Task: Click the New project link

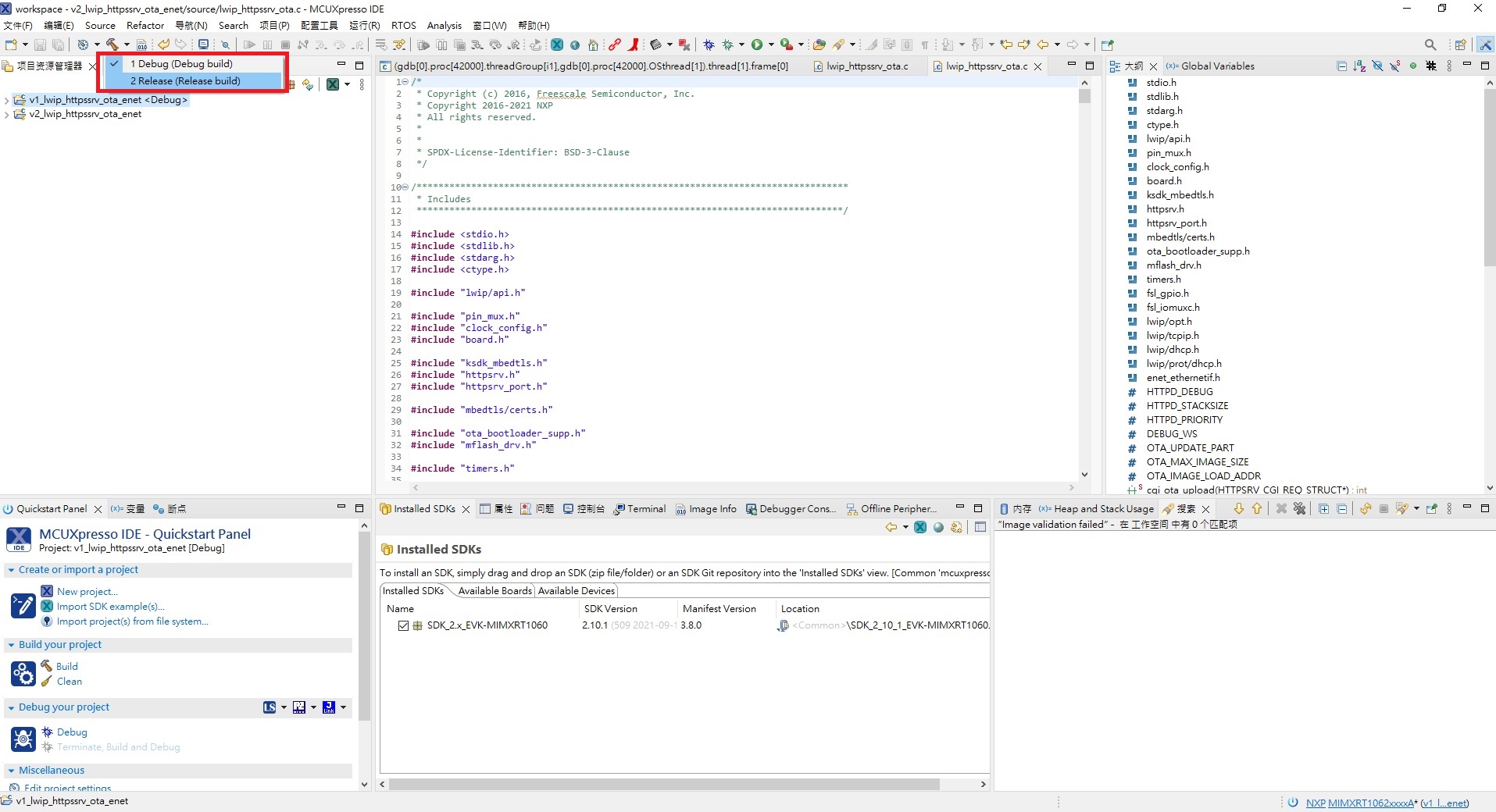Action: click(x=87, y=591)
